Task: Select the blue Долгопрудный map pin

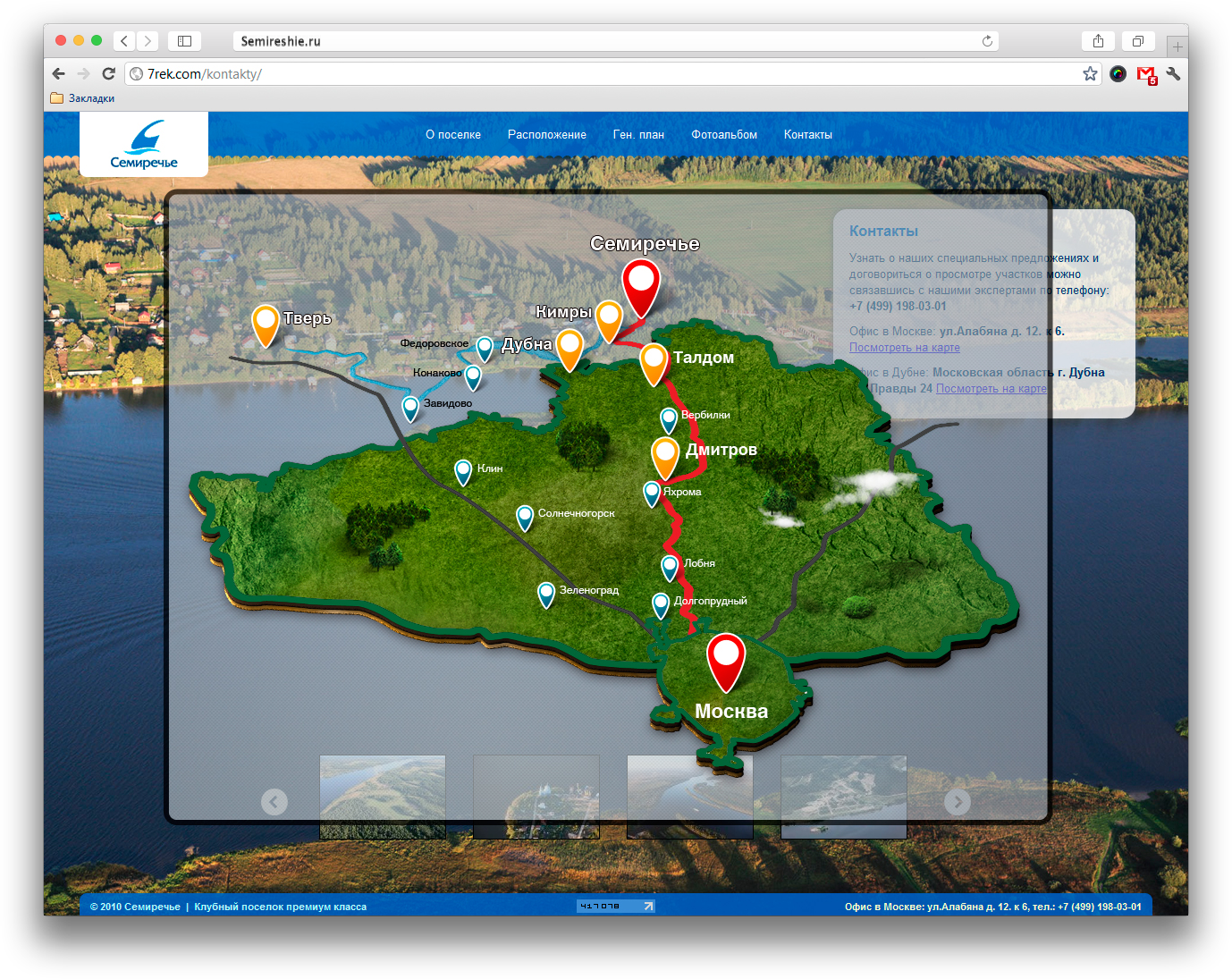Action: click(661, 605)
